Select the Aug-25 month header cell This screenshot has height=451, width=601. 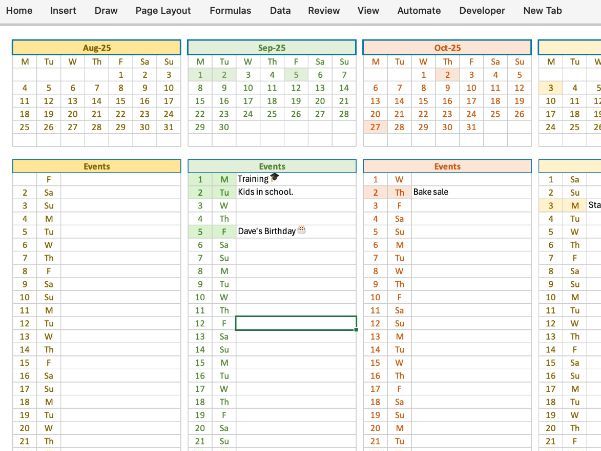pyautogui.click(x=97, y=48)
